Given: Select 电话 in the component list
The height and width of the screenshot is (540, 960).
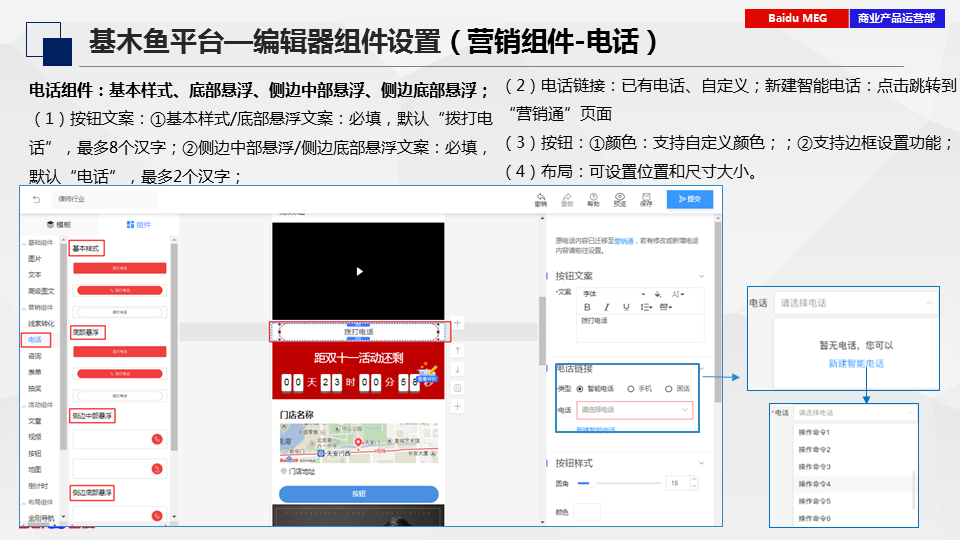Looking at the screenshot, I should 35,340.
